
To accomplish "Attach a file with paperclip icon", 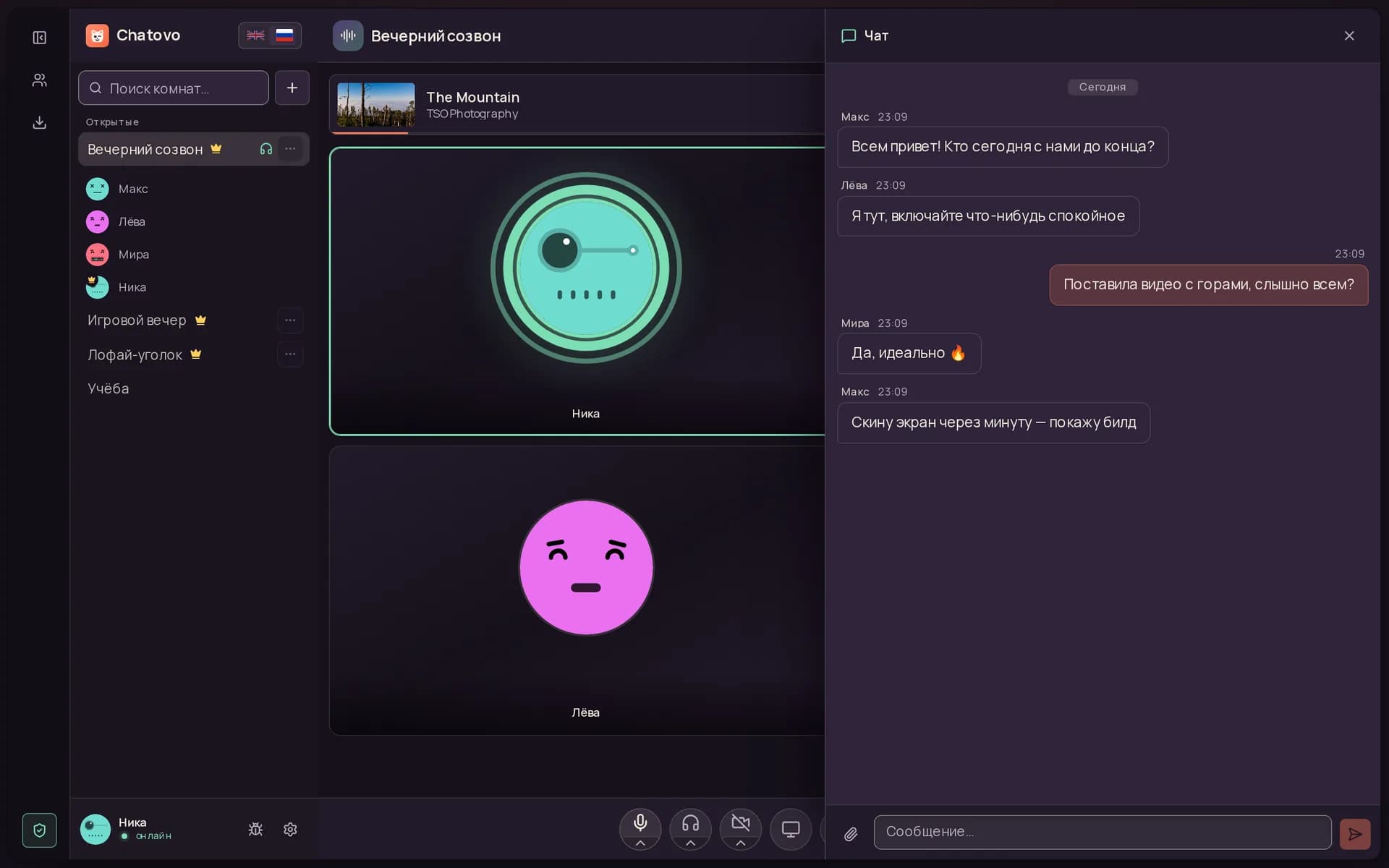I will click(x=851, y=834).
